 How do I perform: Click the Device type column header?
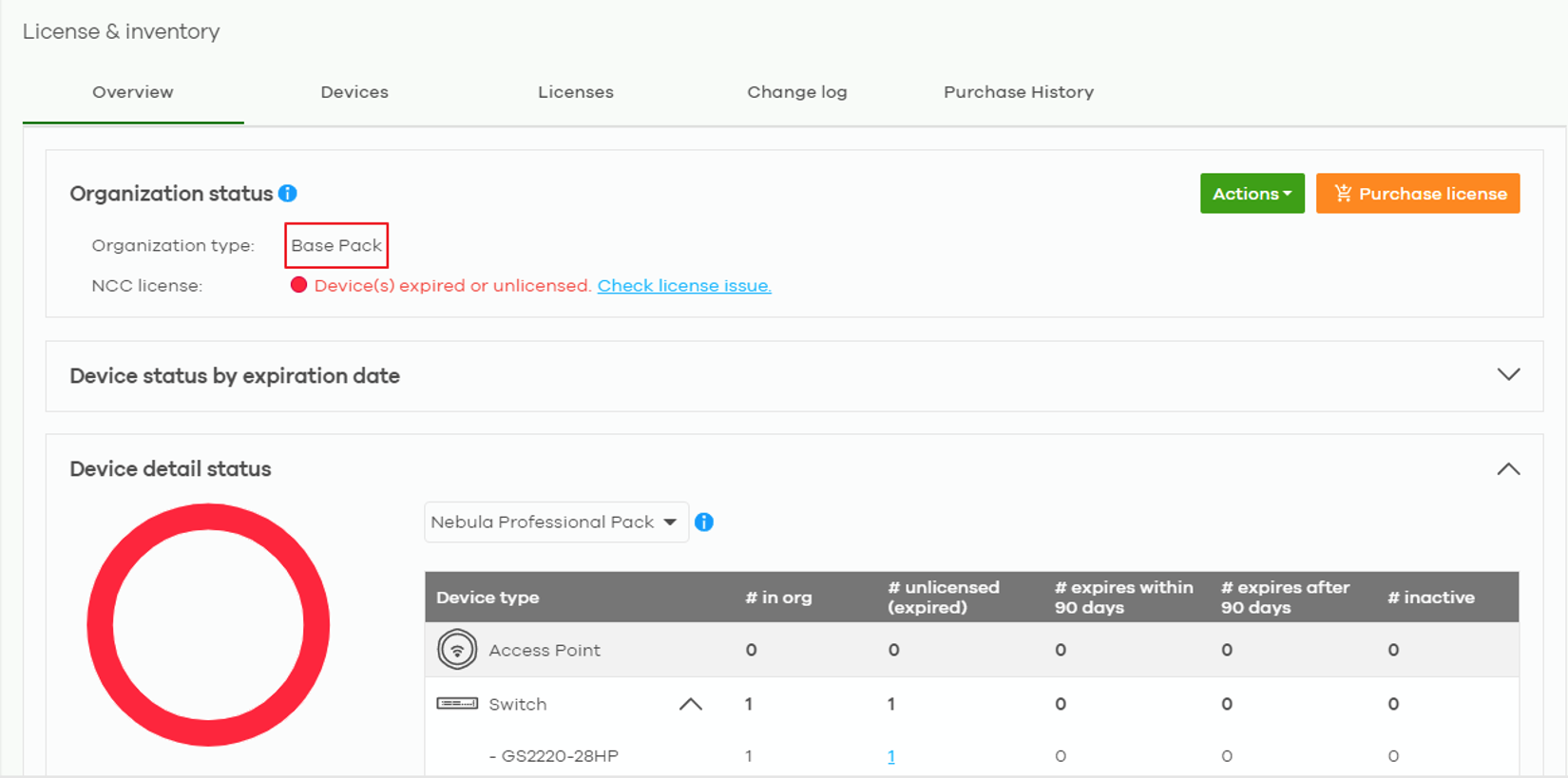pos(488,598)
